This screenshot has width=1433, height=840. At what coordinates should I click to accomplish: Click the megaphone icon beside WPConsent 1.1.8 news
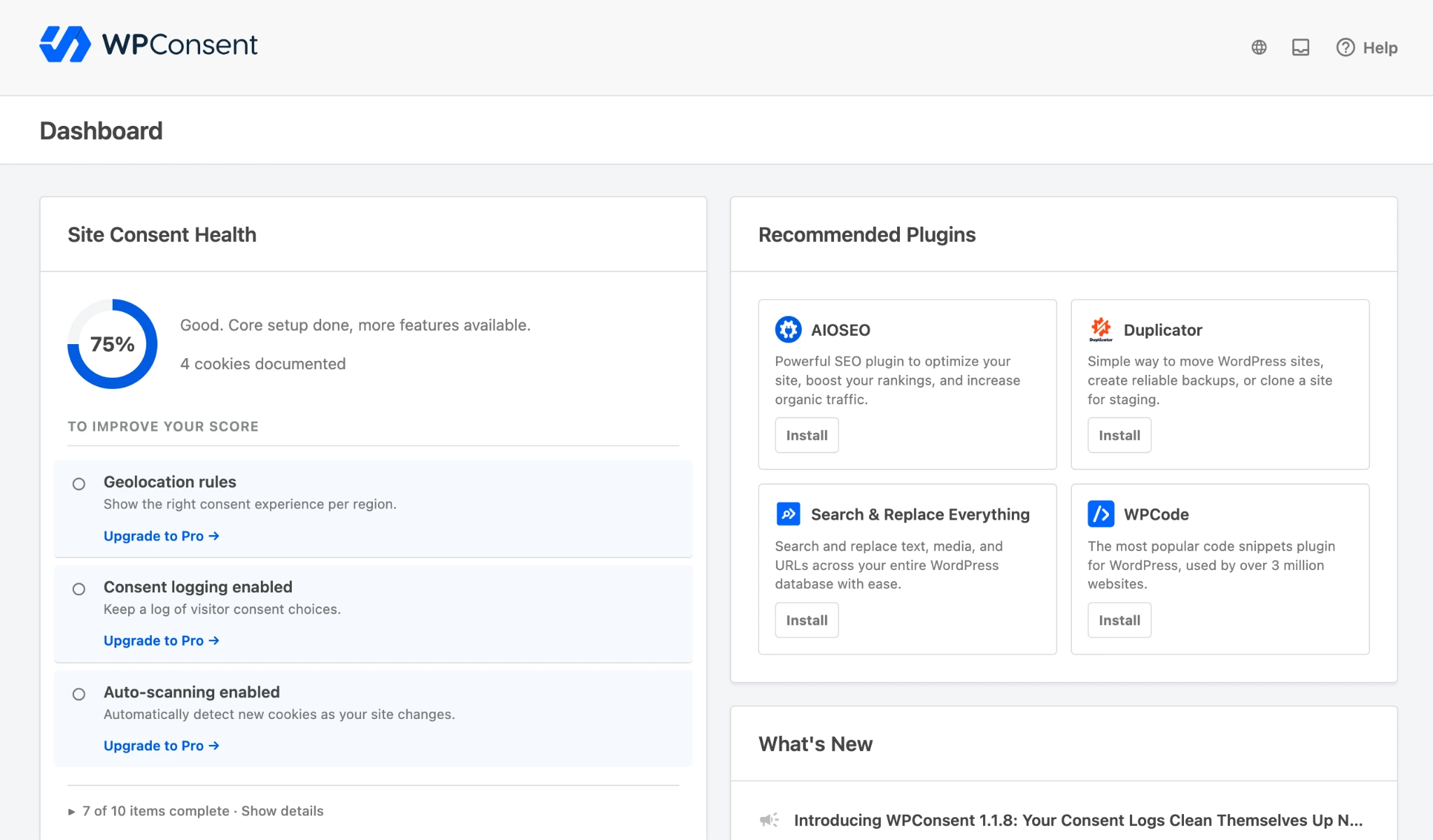click(x=770, y=820)
